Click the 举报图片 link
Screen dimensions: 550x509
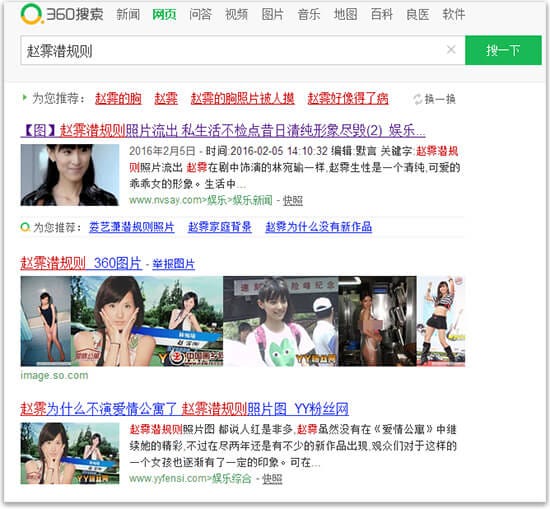(x=174, y=264)
